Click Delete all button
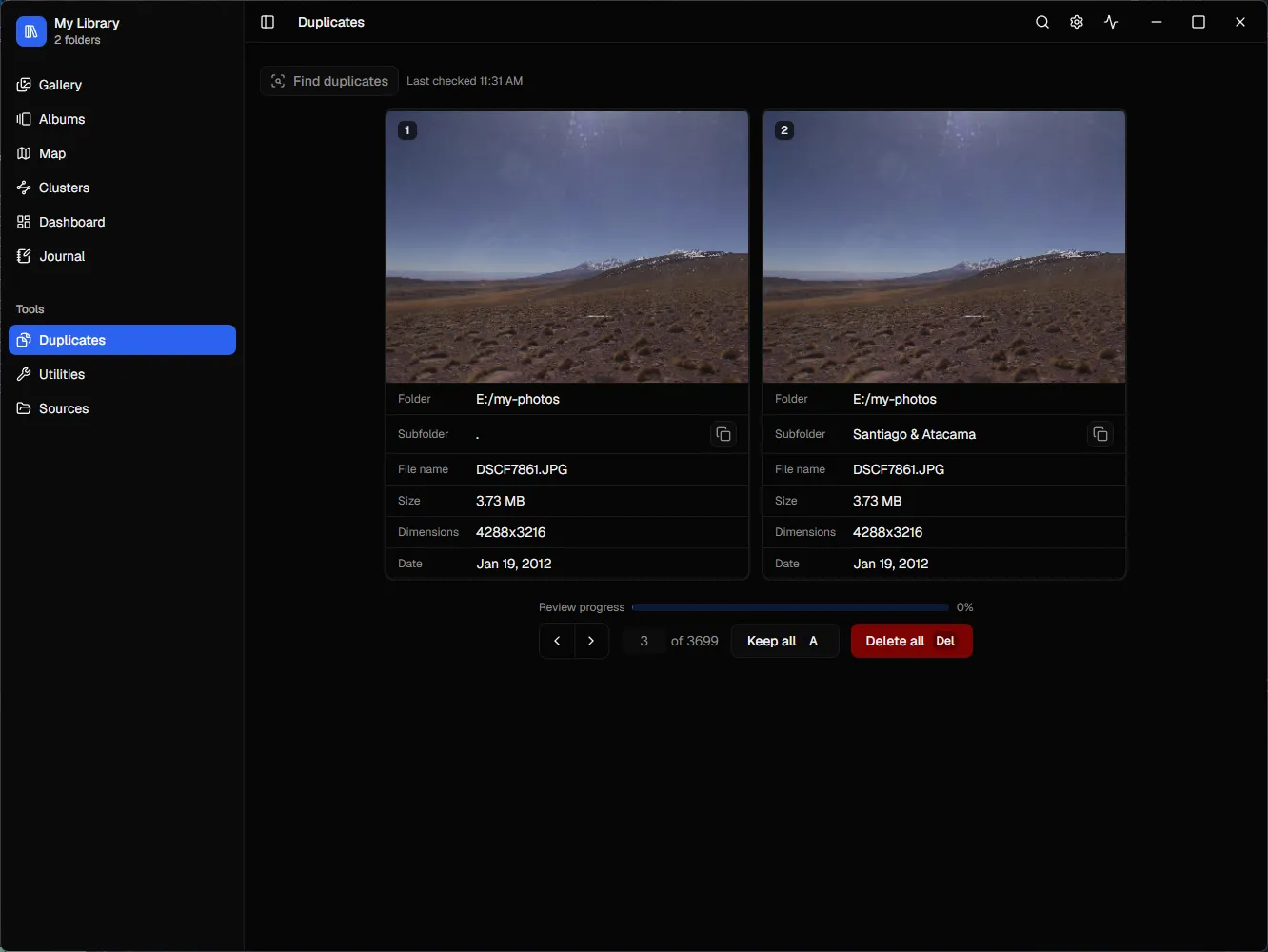The height and width of the screenshot is (952, 1268). pos(911,641)
